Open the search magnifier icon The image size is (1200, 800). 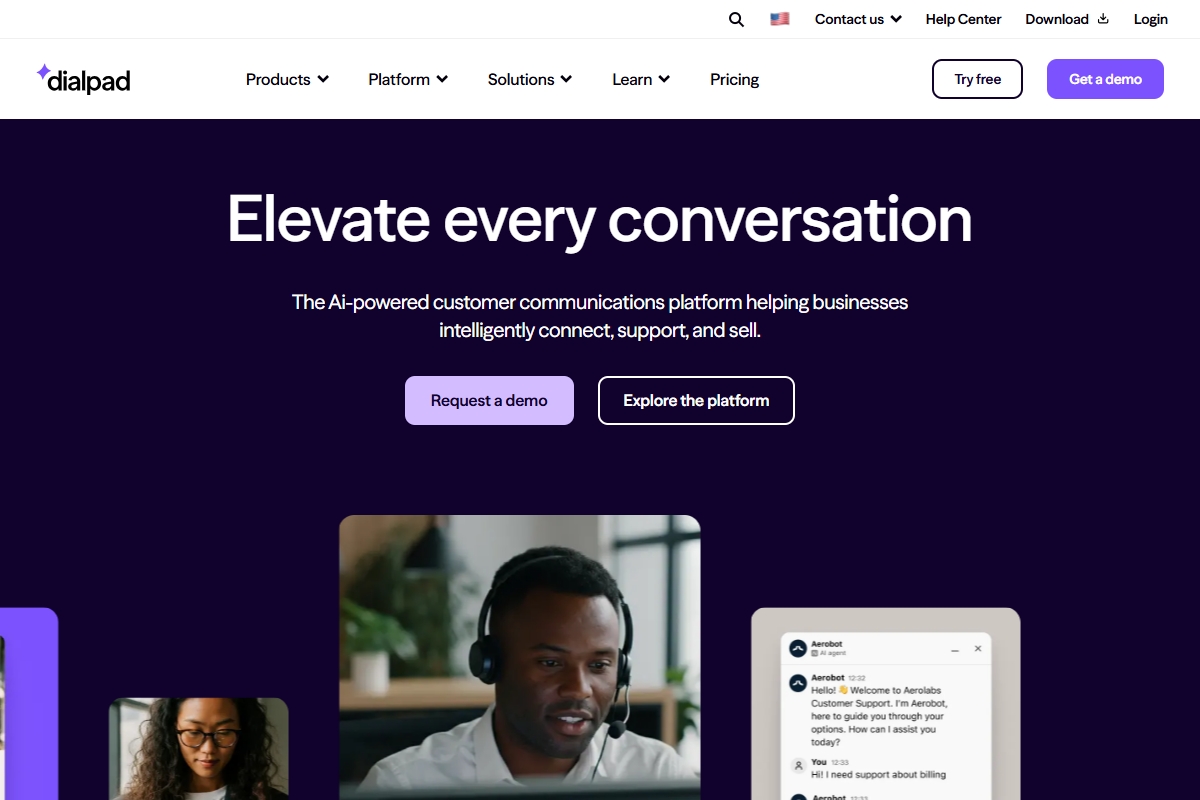pos(736,19)
